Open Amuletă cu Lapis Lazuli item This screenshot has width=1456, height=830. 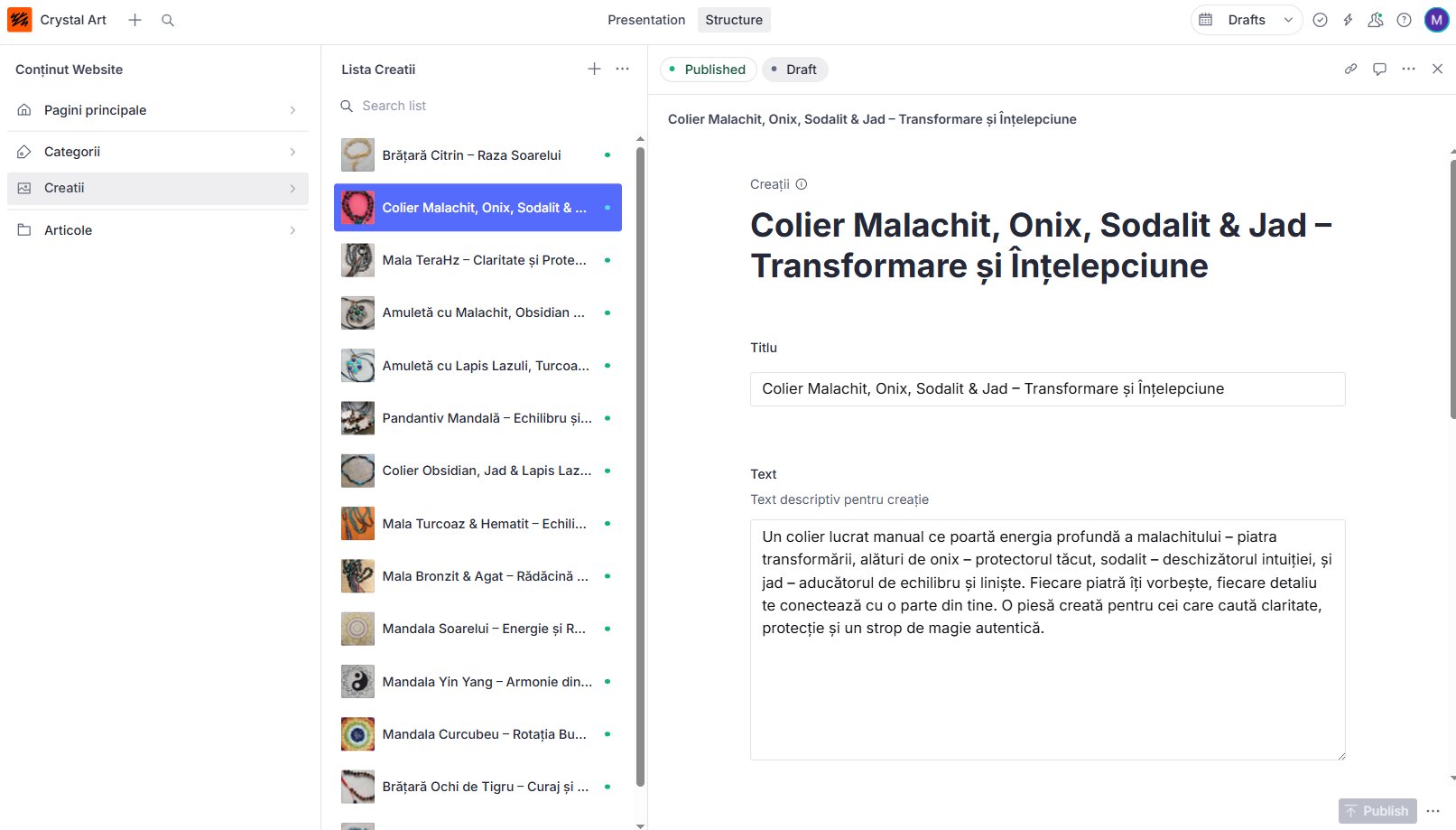point(478,366)
